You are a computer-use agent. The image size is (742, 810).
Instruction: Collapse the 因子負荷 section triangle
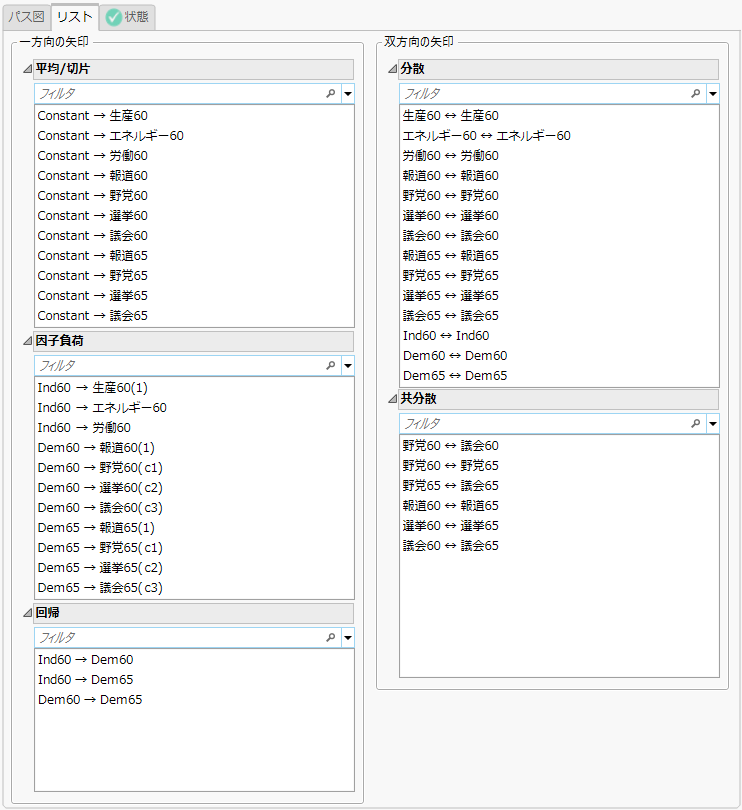pyautogui.click(x=27, y=341)
